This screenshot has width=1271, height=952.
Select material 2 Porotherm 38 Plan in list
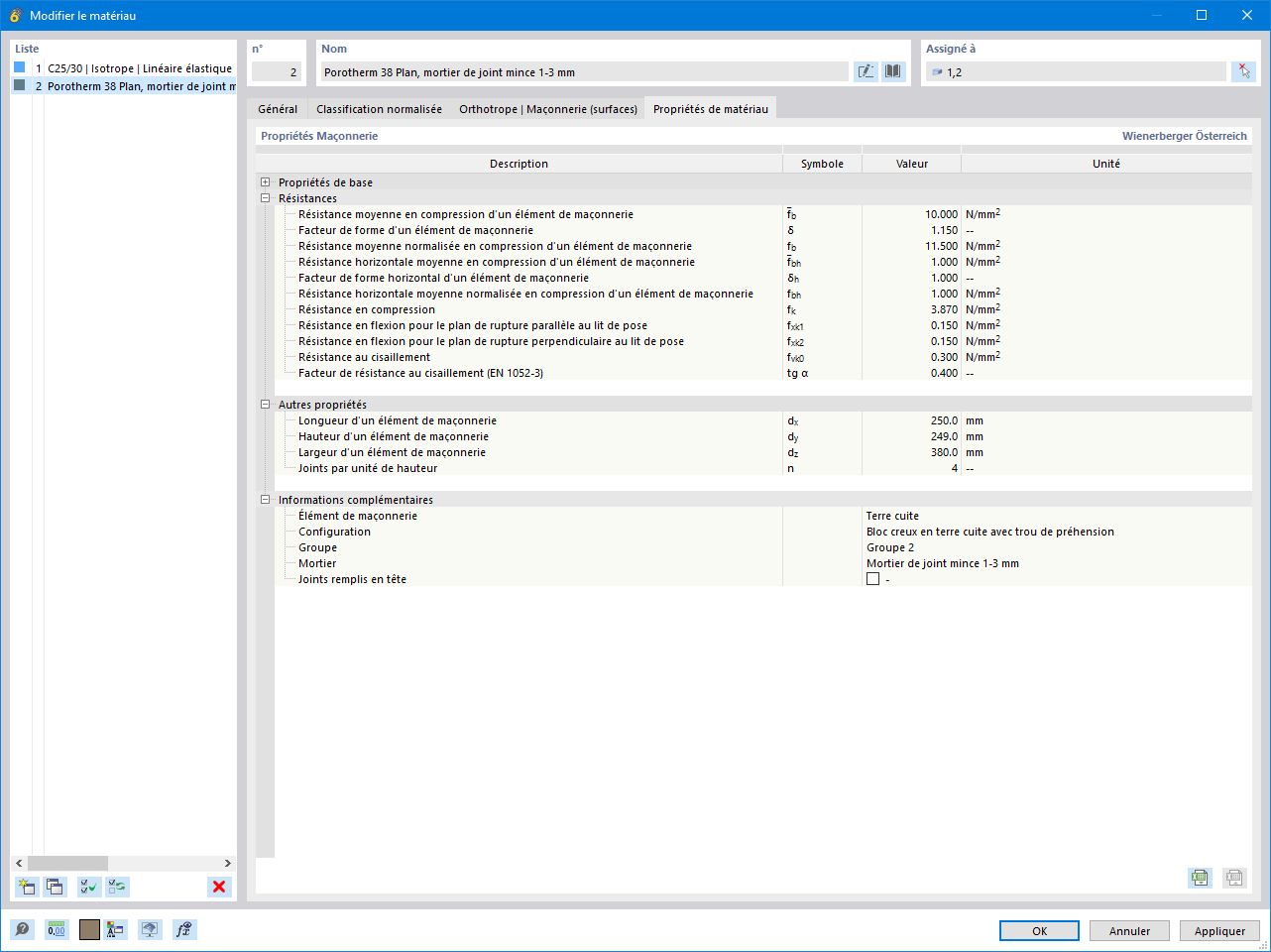pos(124,86)
